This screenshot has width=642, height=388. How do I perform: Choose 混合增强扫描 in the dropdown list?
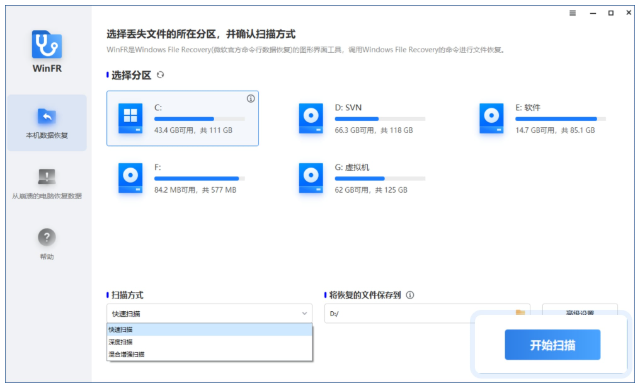209,354
